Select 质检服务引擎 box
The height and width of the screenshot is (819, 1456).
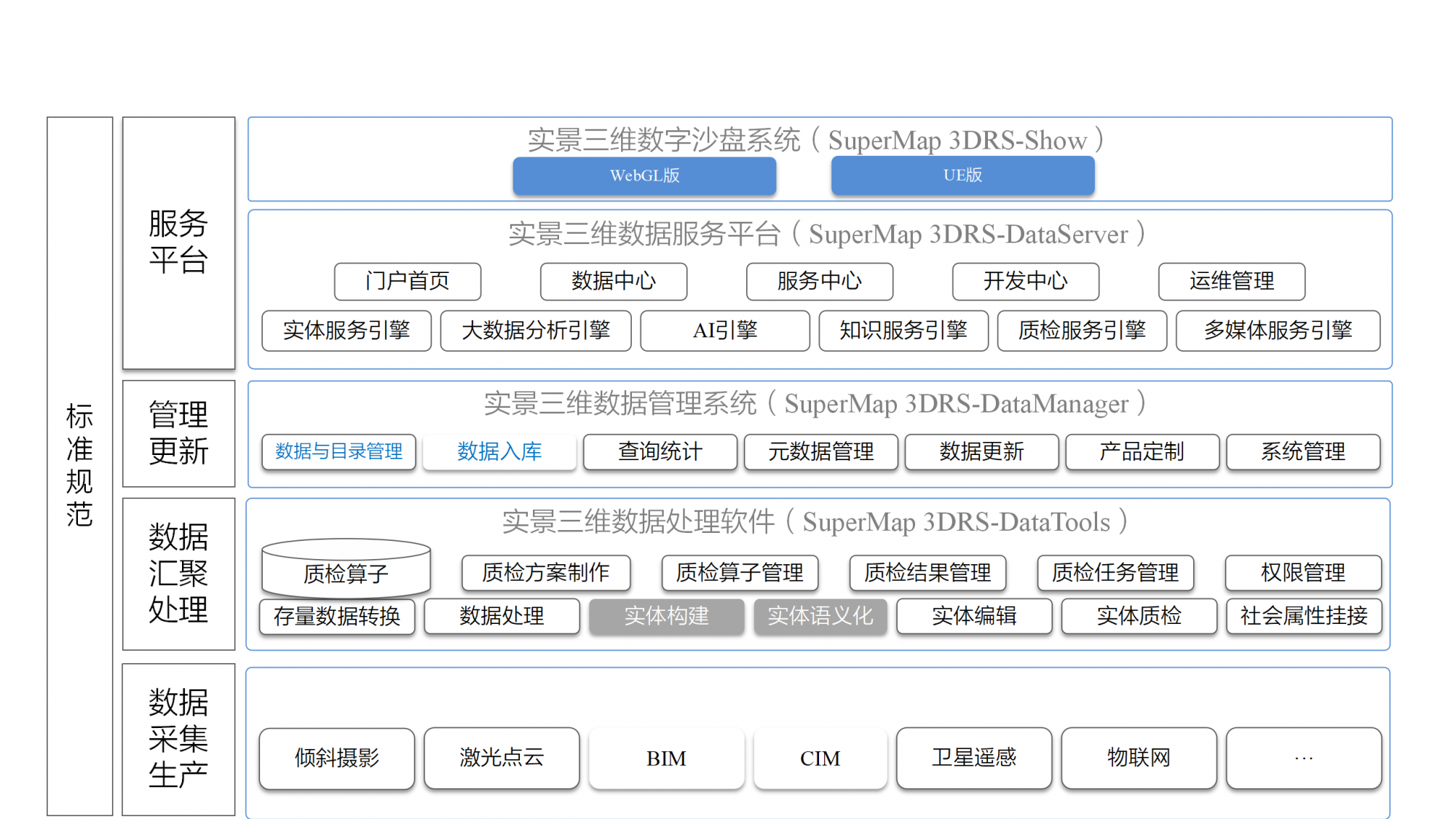click(1082, 331)
